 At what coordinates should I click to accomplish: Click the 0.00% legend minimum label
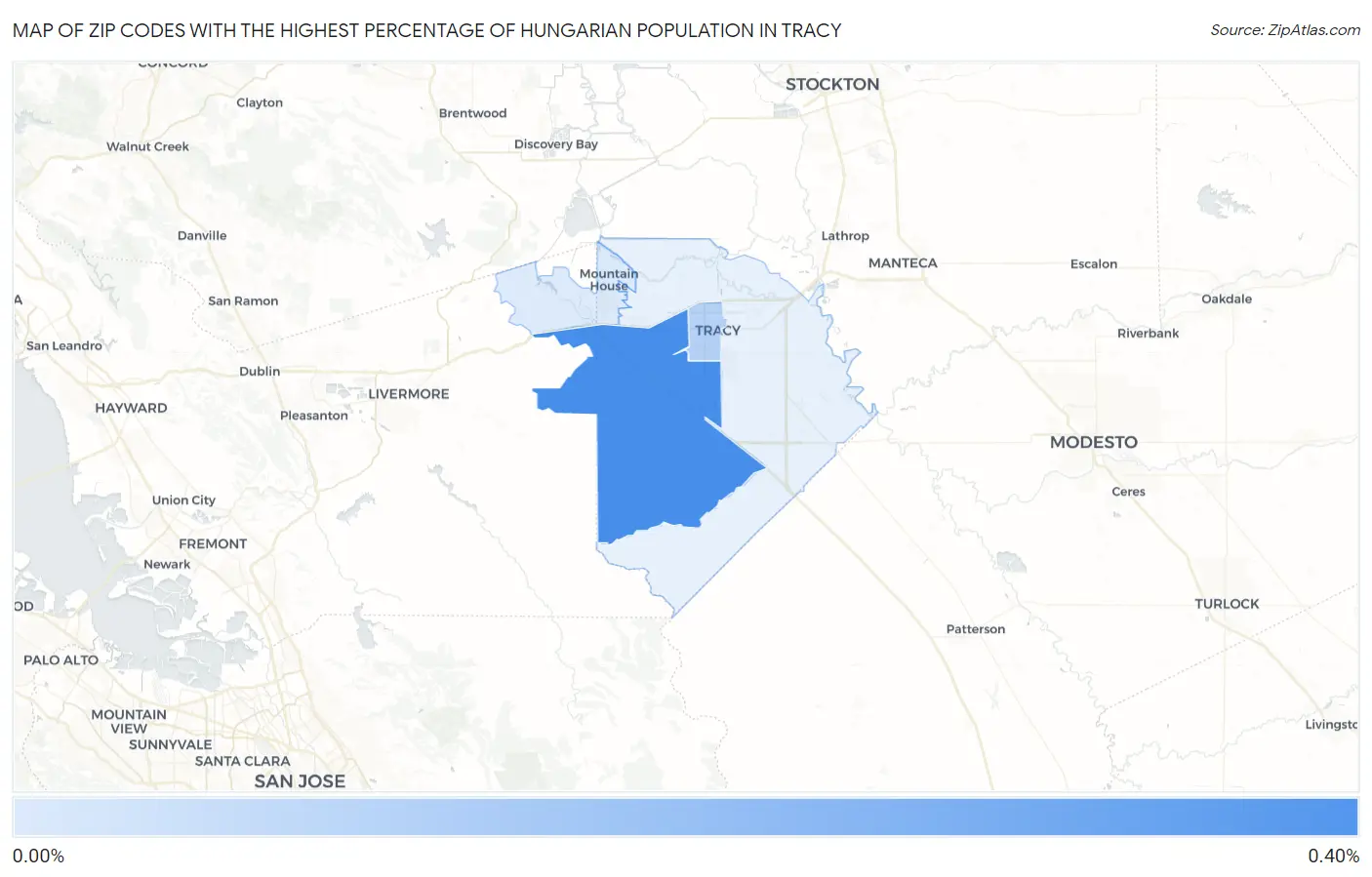tap(38, 856)
